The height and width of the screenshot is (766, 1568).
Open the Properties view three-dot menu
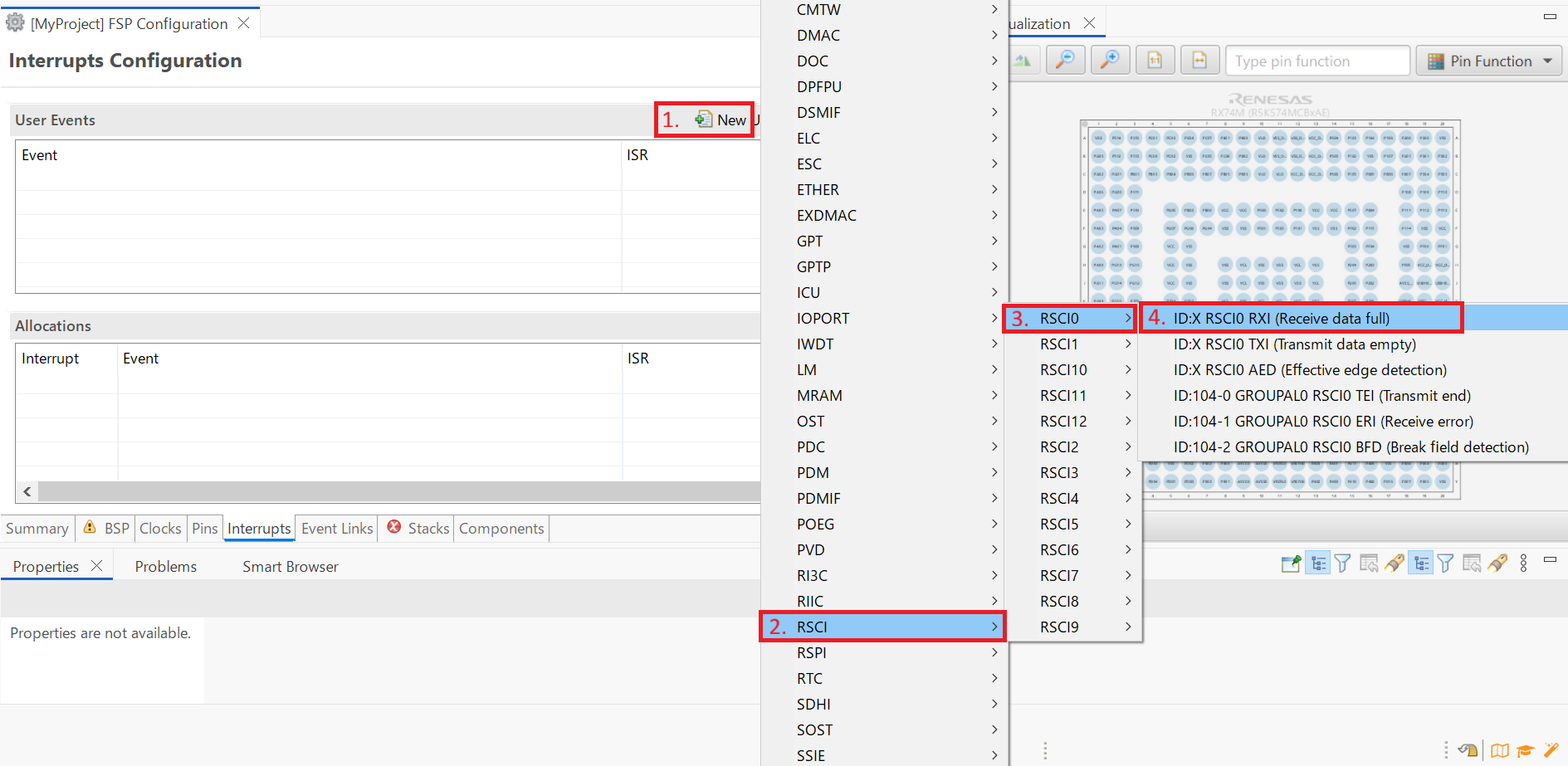1523,564
